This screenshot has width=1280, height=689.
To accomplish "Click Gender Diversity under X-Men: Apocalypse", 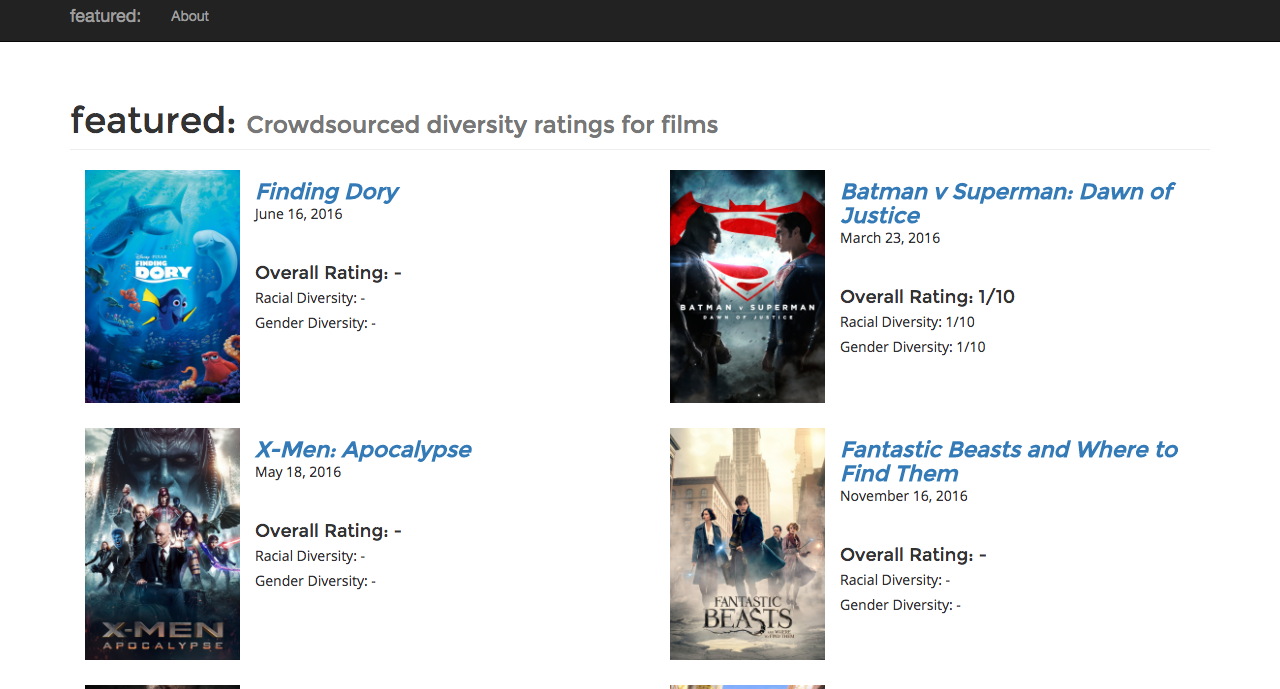I will [315, 581].
